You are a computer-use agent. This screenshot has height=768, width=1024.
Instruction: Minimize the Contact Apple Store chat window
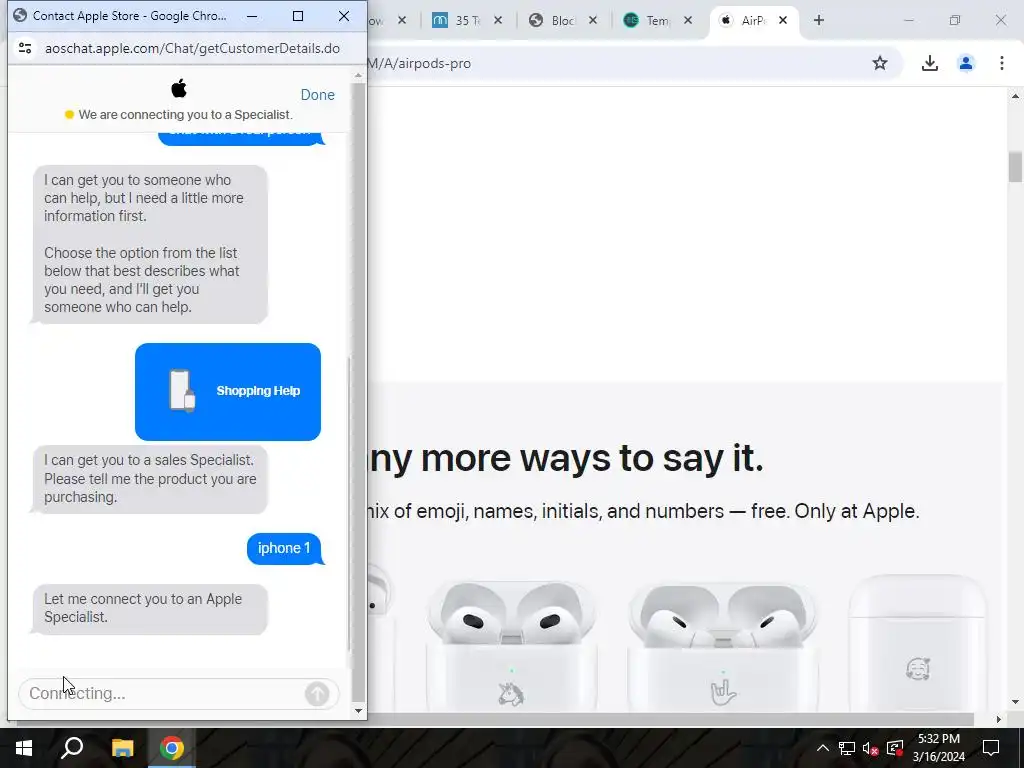(252, 16)
